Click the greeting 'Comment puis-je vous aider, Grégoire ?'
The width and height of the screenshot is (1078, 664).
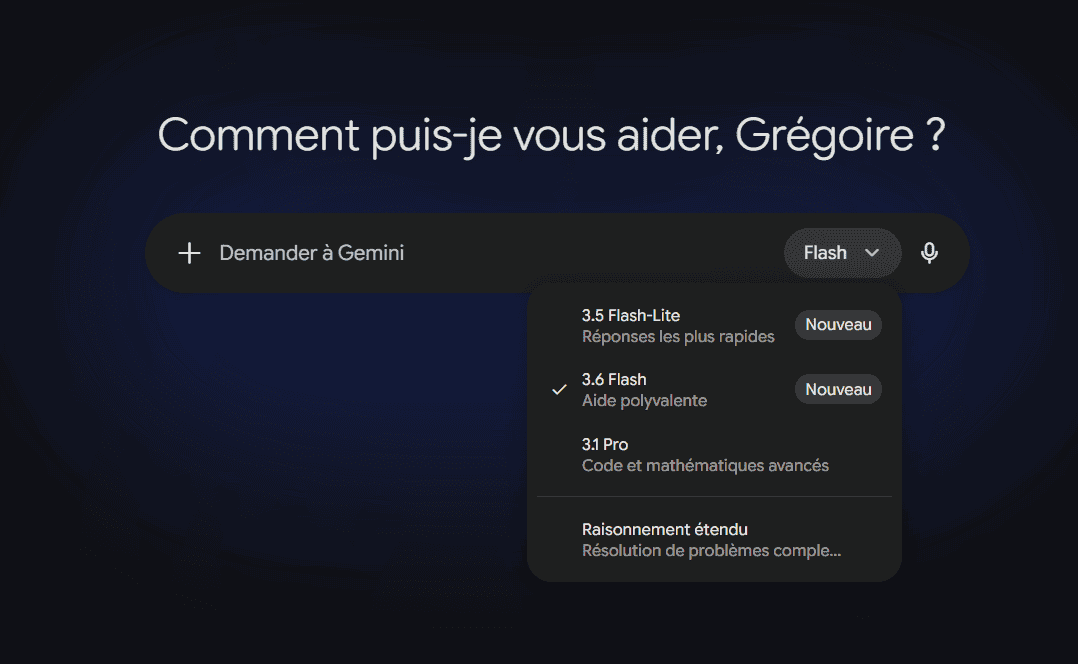551,135
